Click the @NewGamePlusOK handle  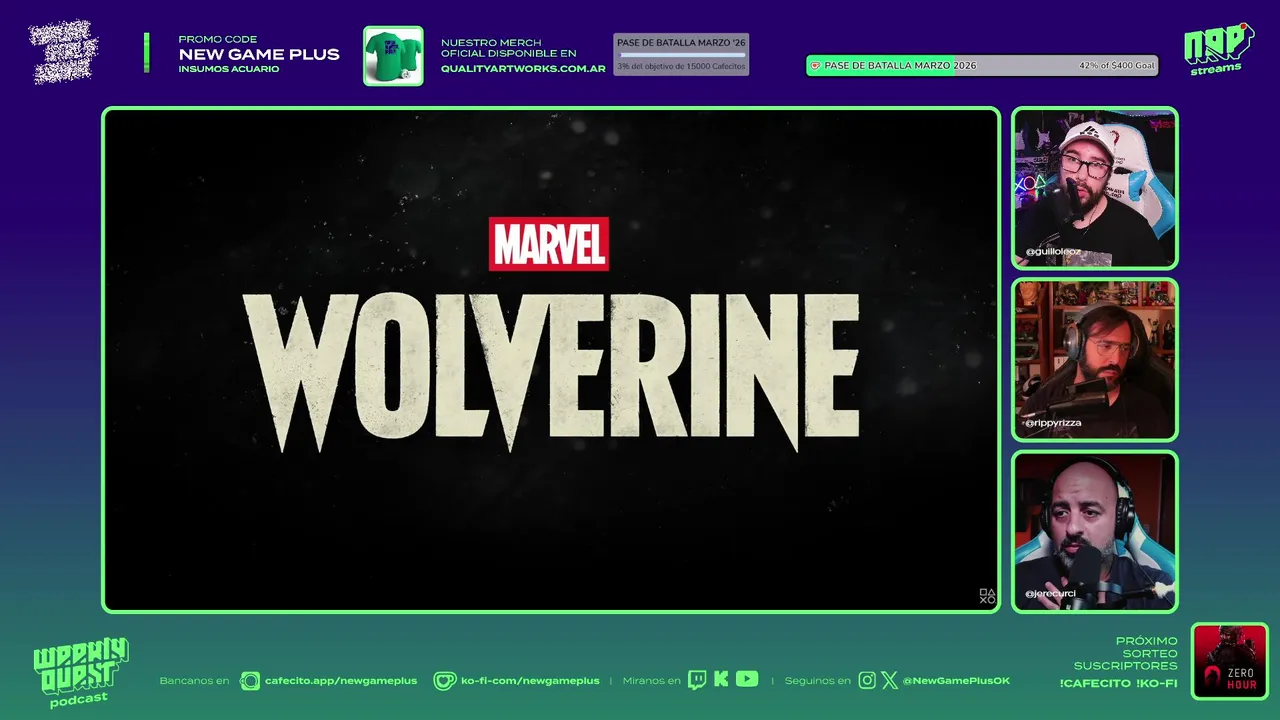click(956, 681)
